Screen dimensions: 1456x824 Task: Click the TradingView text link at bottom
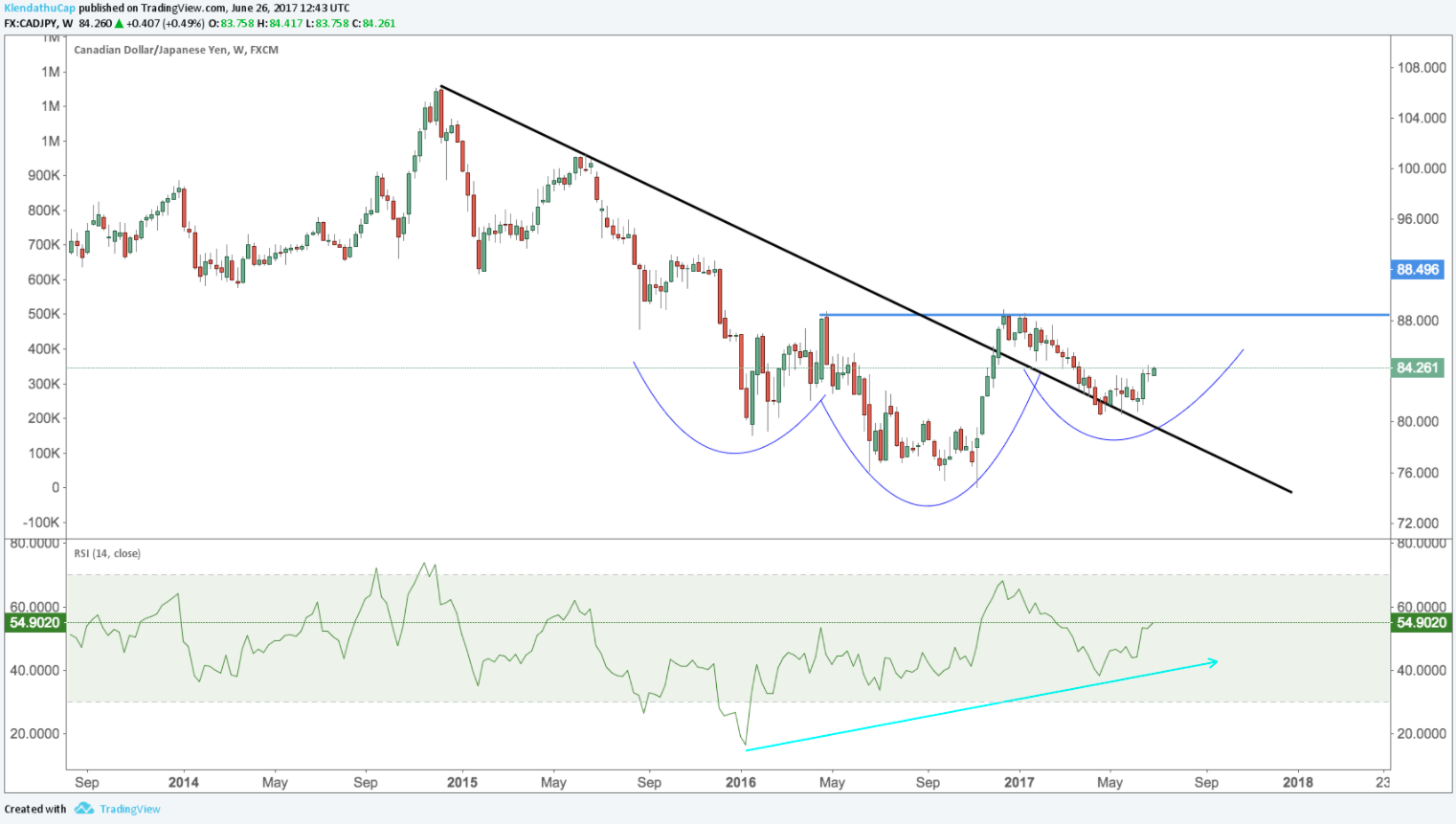click(x=130, y=809)
